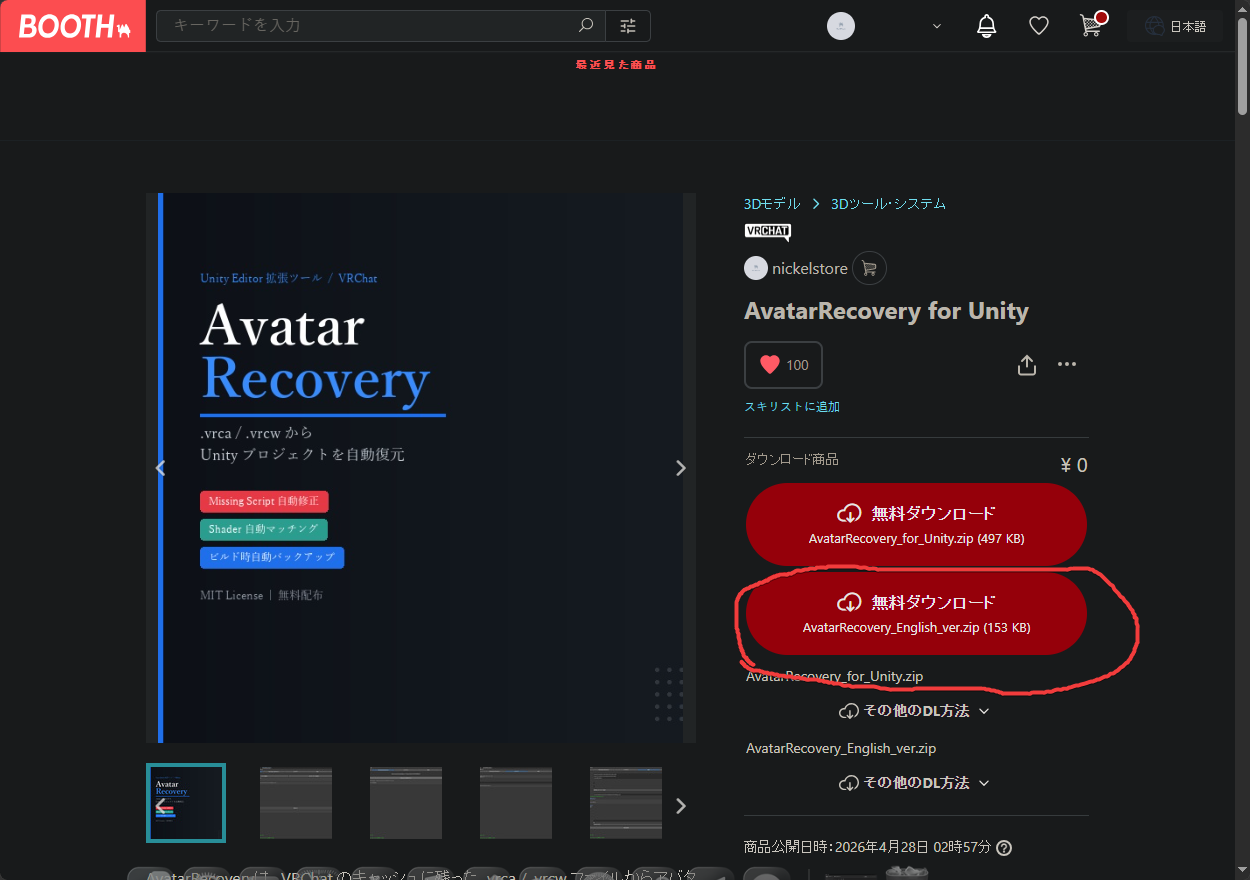Advance thumbnail strip to next
Image resolution: width=1250 pixels, height=880 pixels.
coord(681,805)
